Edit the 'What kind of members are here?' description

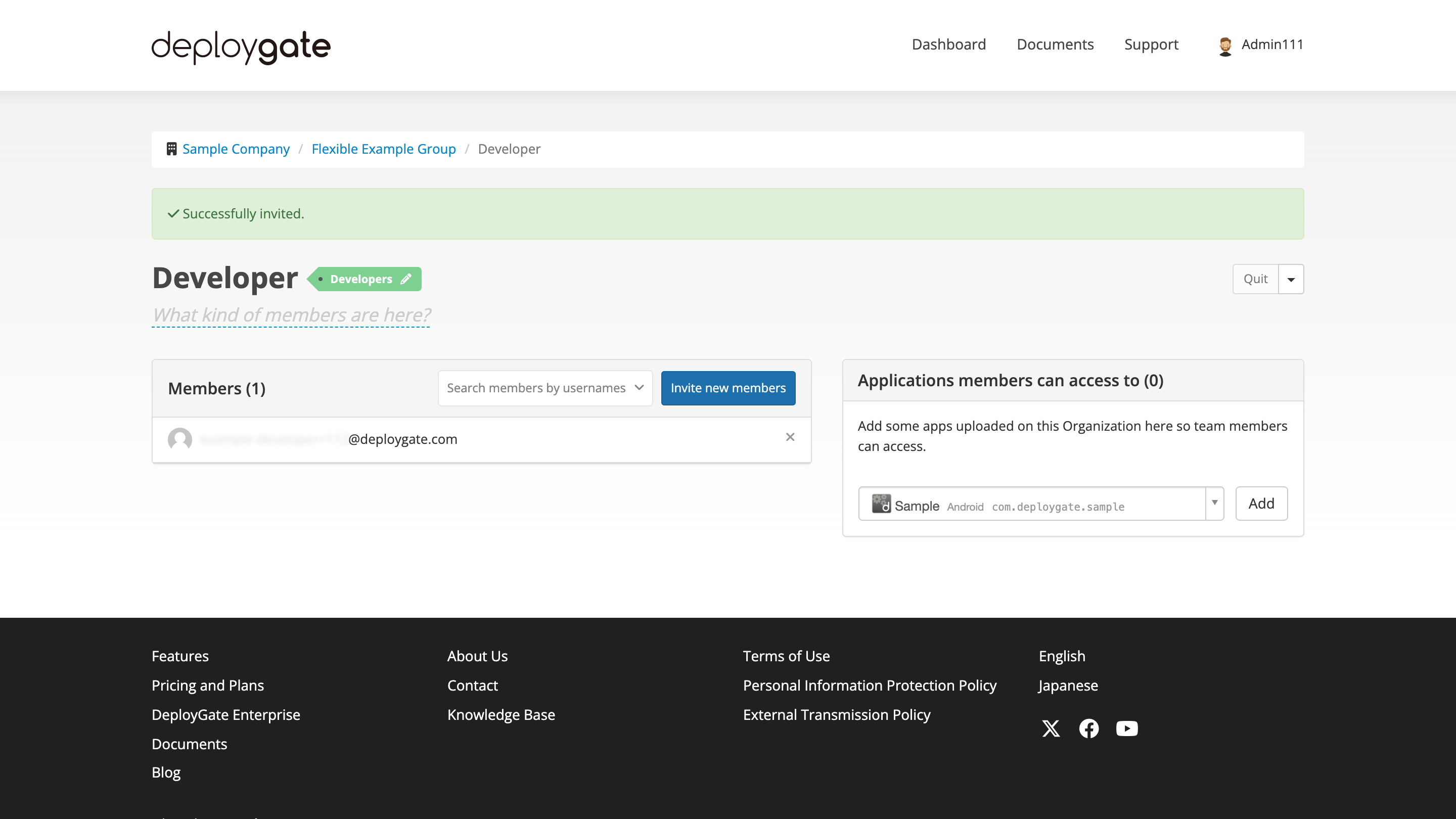(x=291, y=315)
